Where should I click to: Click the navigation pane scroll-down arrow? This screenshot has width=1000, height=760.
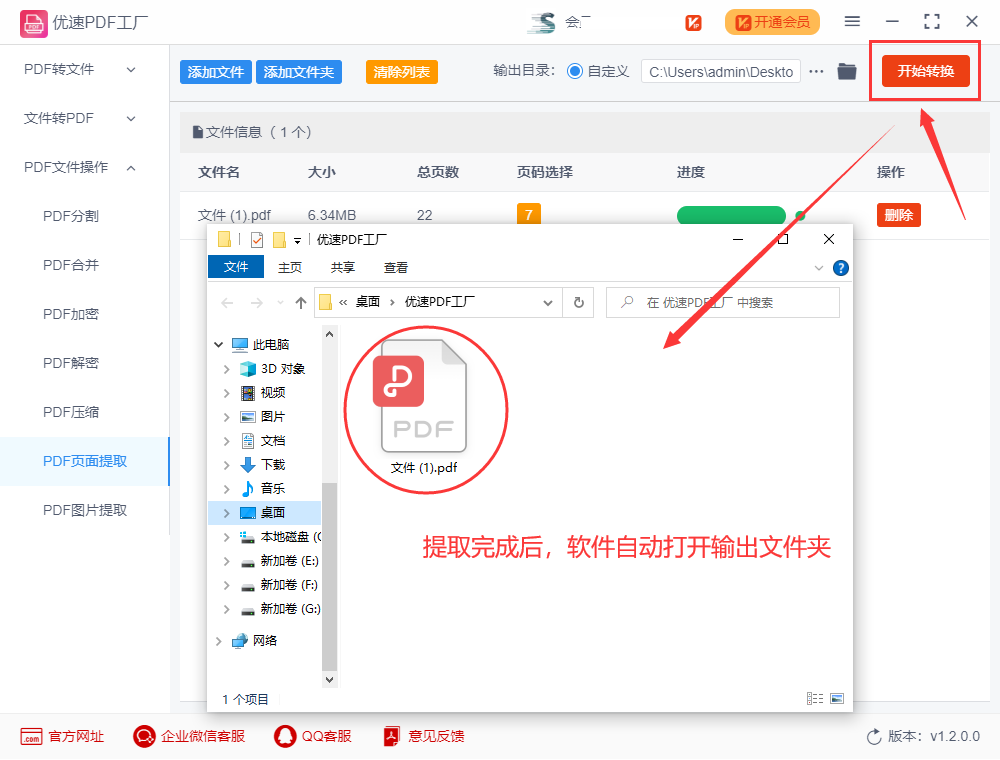(329, 680)
